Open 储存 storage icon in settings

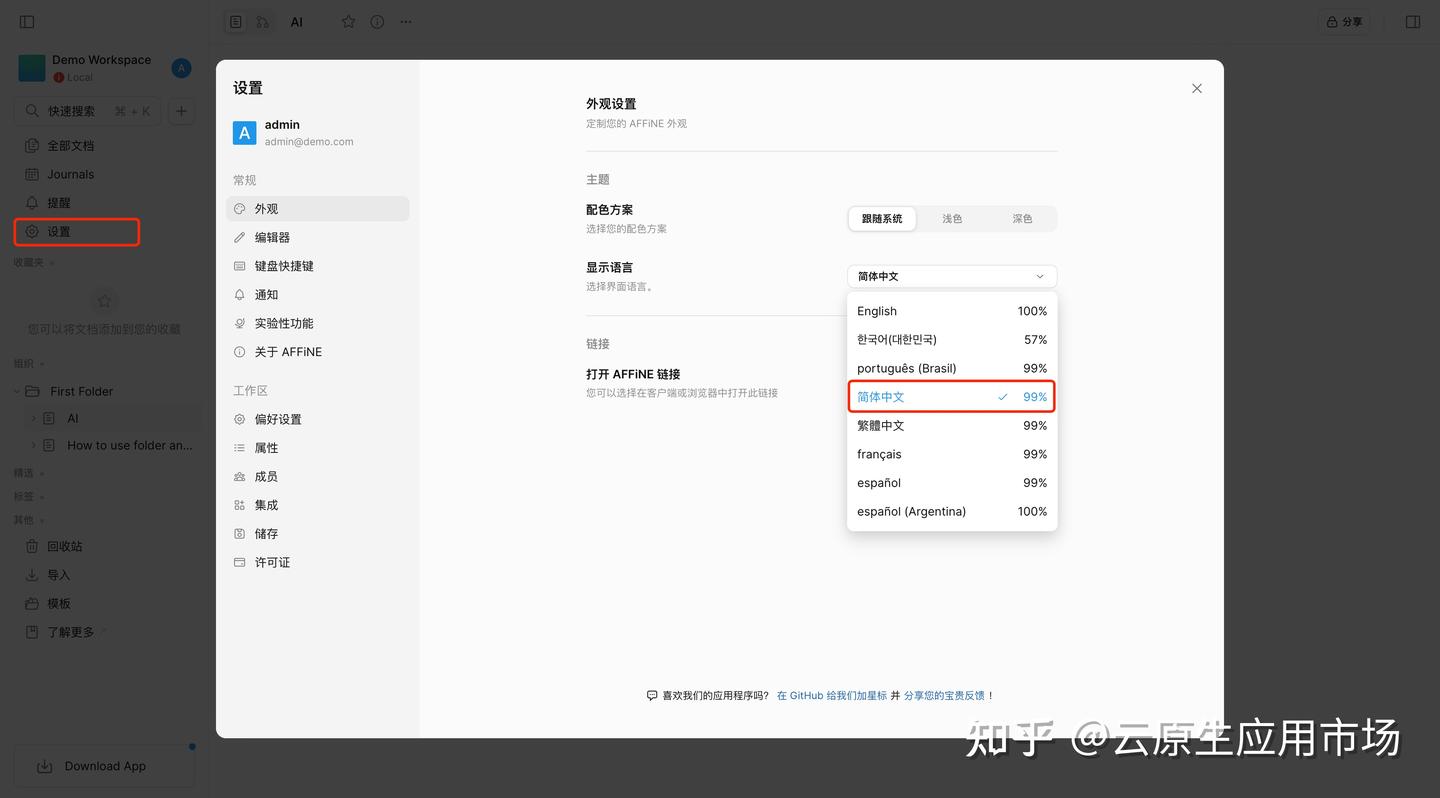pos(240,534)
